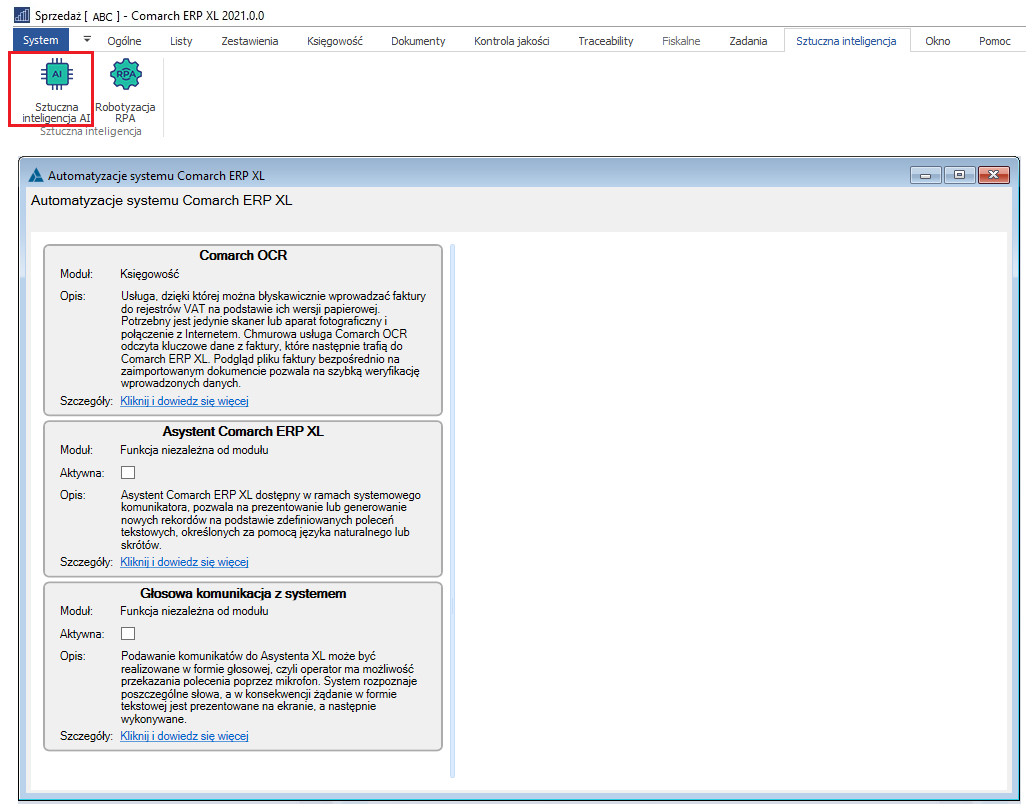Select the Księgowość ribbon tab
The width and height of the screenshot is (1026, 804).
pos(334,41)
